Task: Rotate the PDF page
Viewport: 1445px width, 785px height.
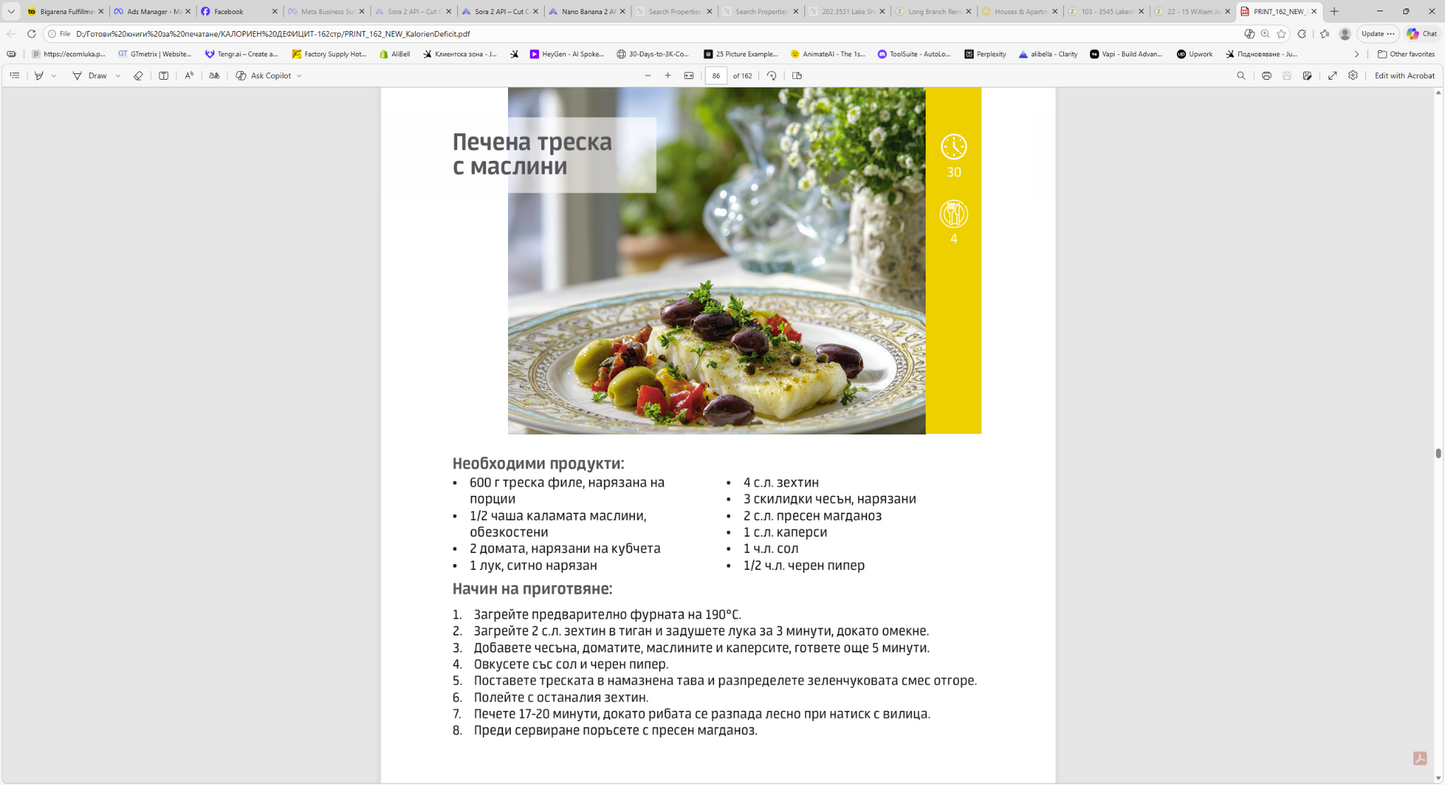Action: point(772,76)
